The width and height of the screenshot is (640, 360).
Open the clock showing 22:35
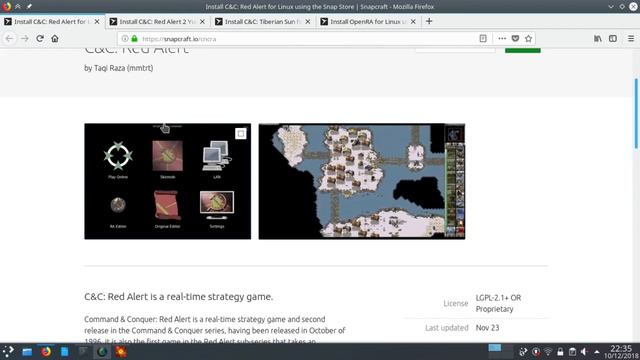[621, 351]
